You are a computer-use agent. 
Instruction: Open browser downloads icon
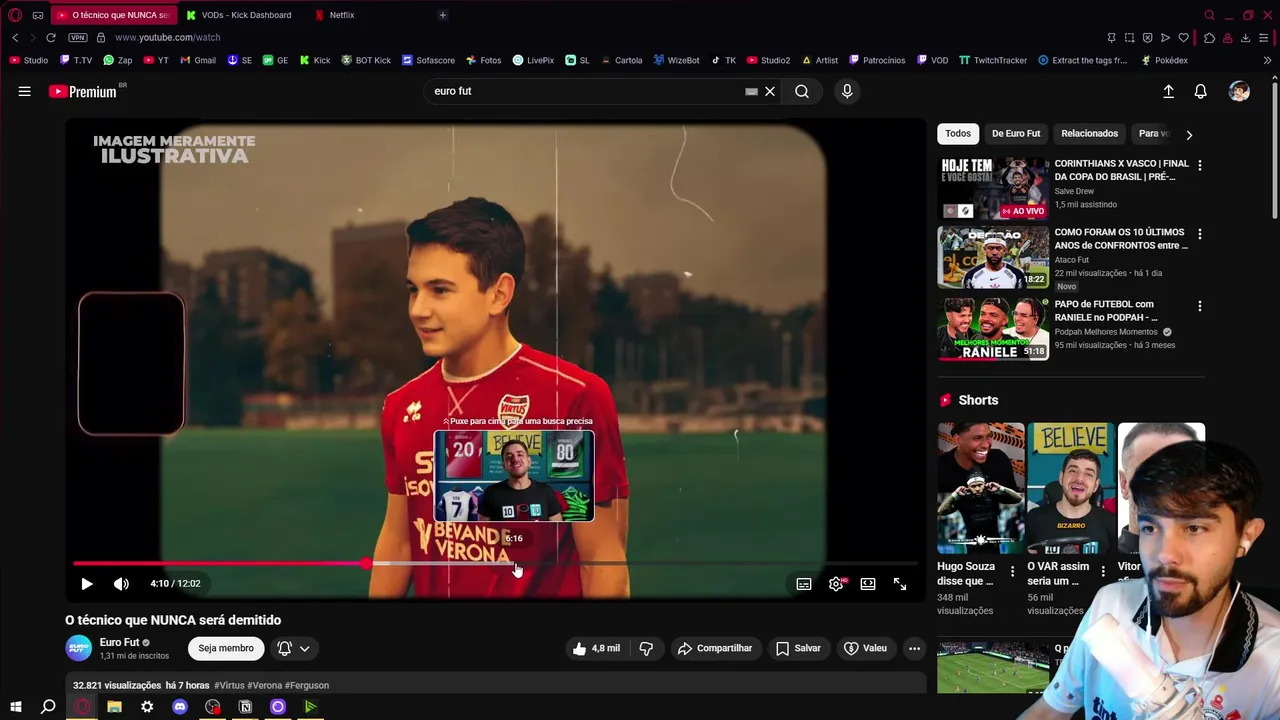pos(1246,38)
